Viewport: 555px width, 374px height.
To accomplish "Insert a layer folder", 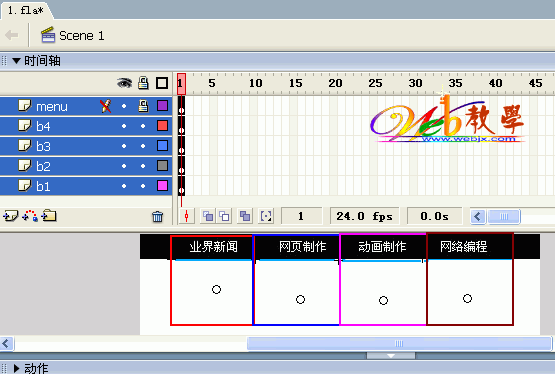I will pos(49,215).
